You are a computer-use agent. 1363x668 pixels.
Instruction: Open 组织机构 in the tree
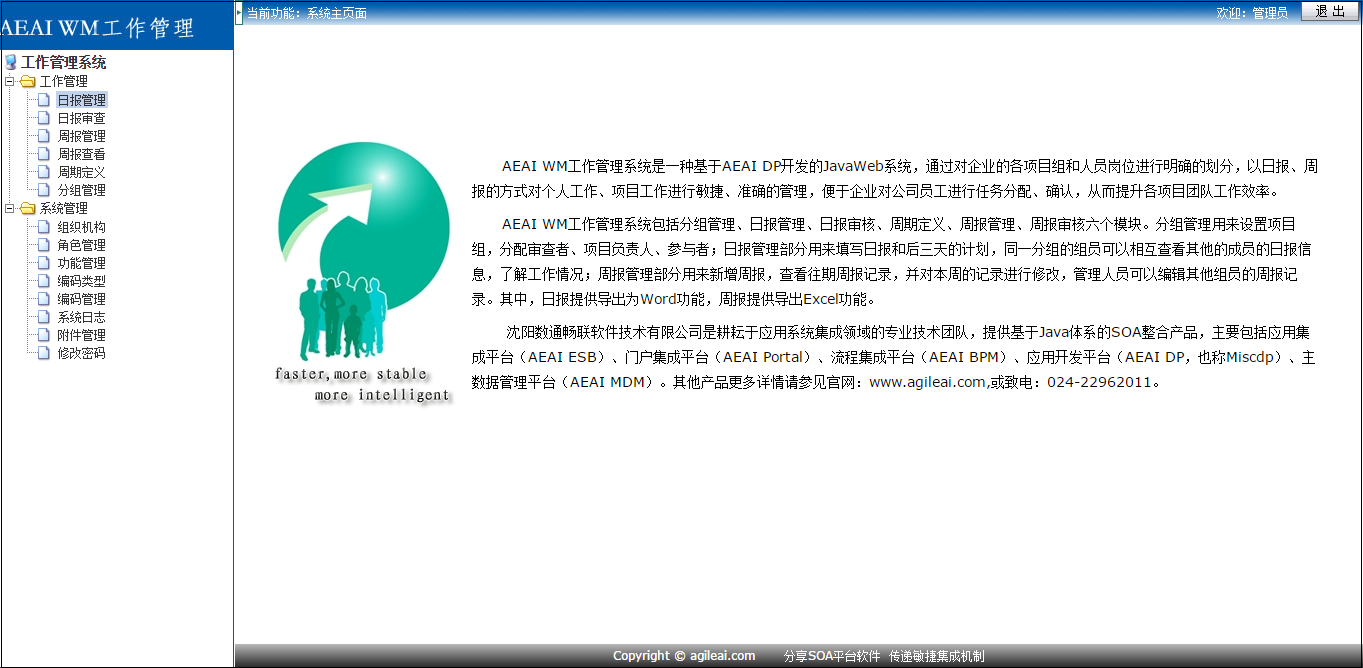pyautogui.click(x=81, y=227)
